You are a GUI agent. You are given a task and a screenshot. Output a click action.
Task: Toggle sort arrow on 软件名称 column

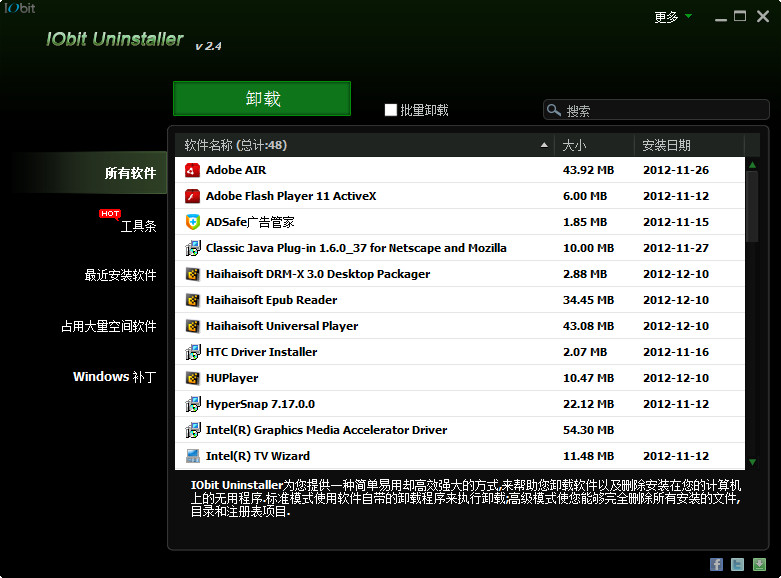[544, 145]
